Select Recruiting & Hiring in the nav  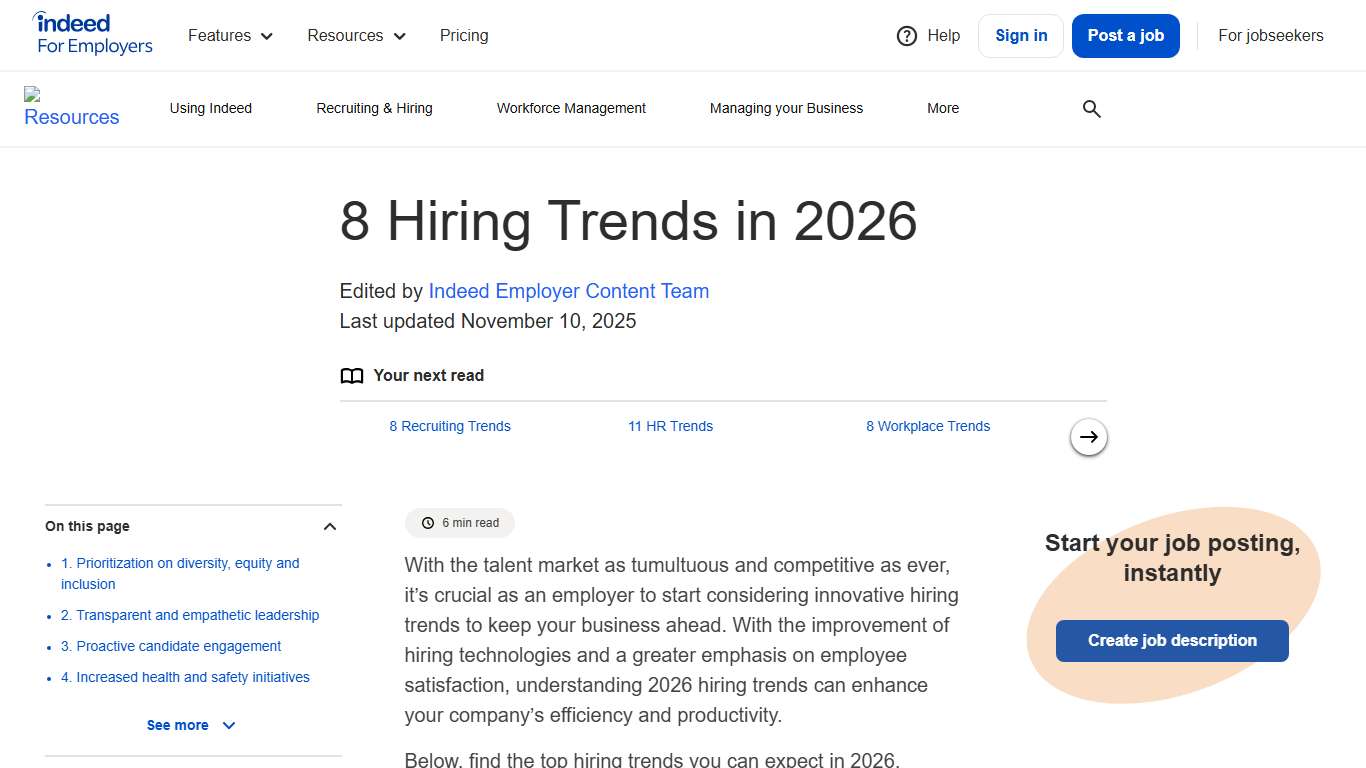[374, 108]
